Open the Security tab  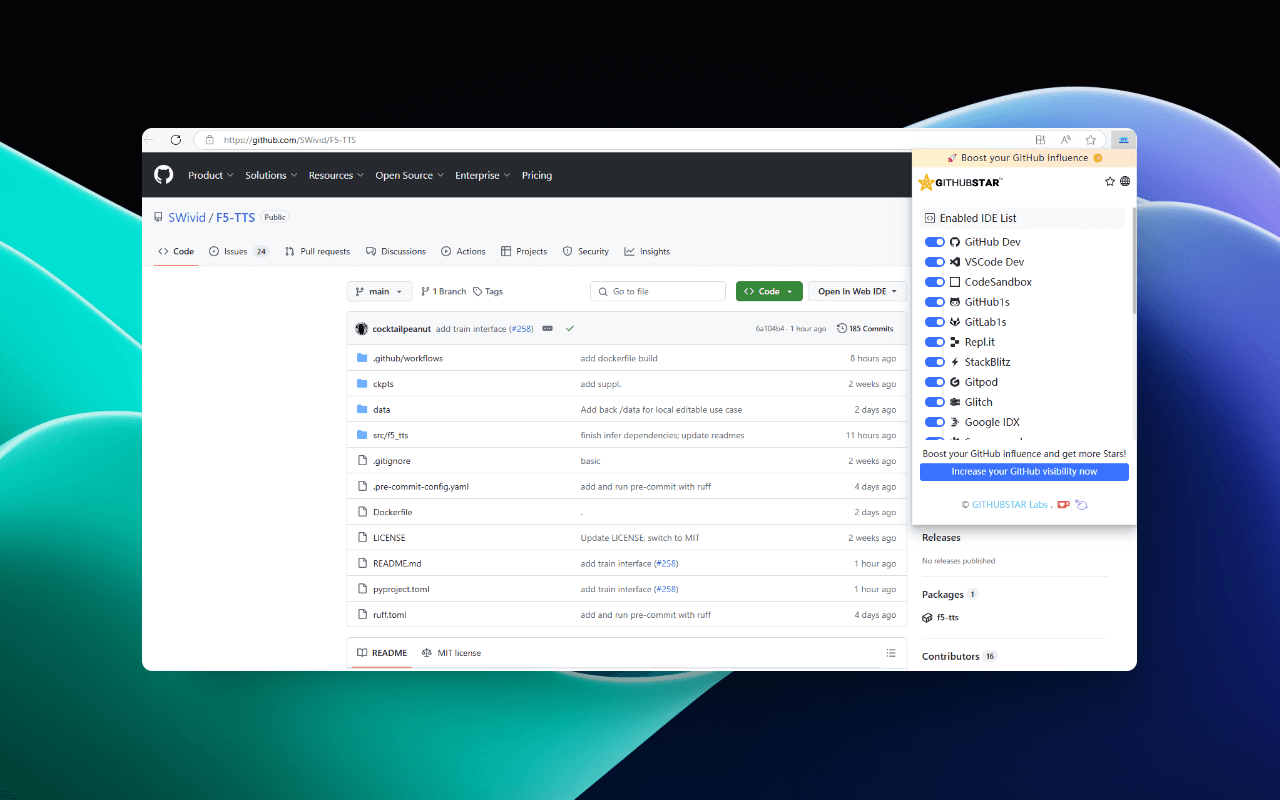click(586, 251)
